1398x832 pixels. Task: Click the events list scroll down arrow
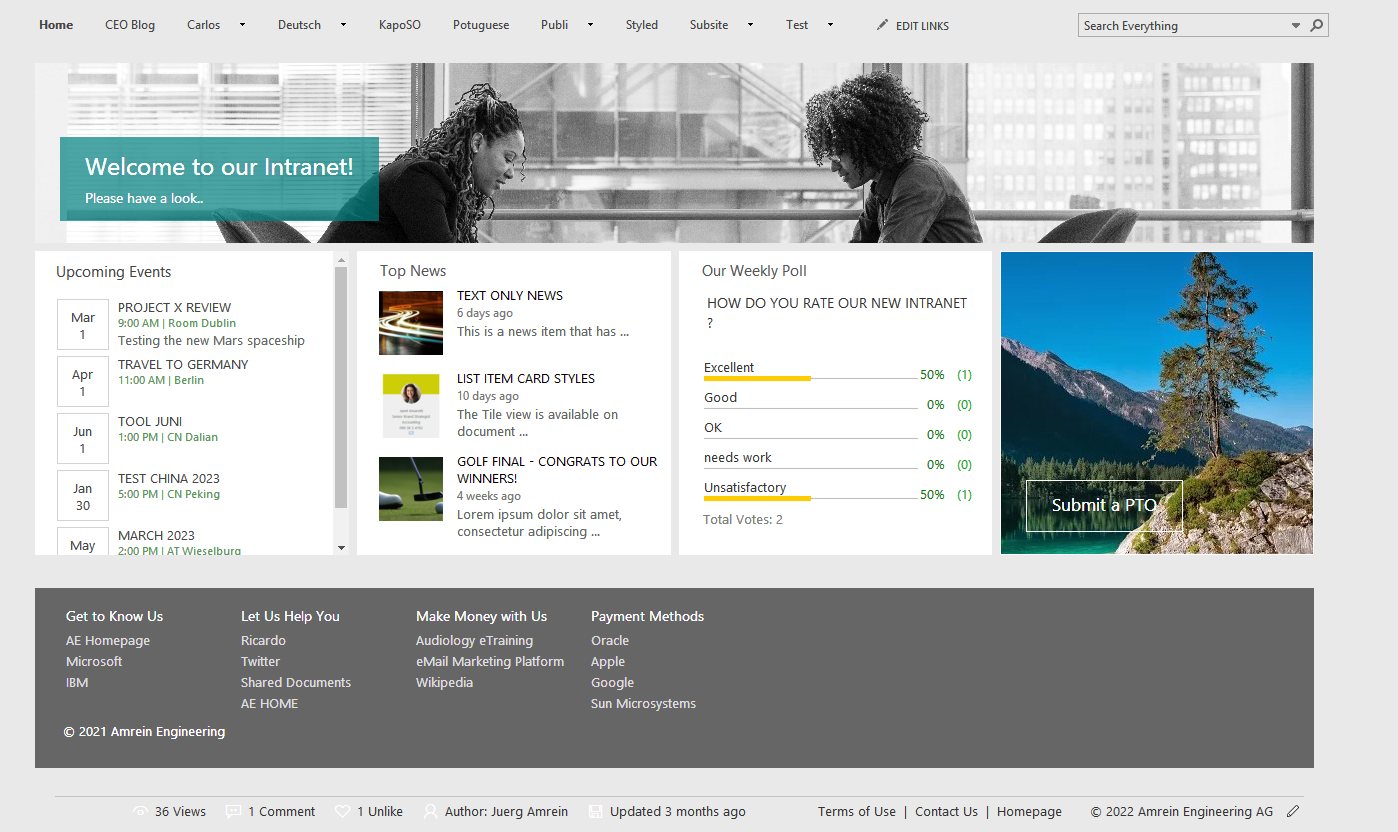pyautogui.click(x=341, y=547)
